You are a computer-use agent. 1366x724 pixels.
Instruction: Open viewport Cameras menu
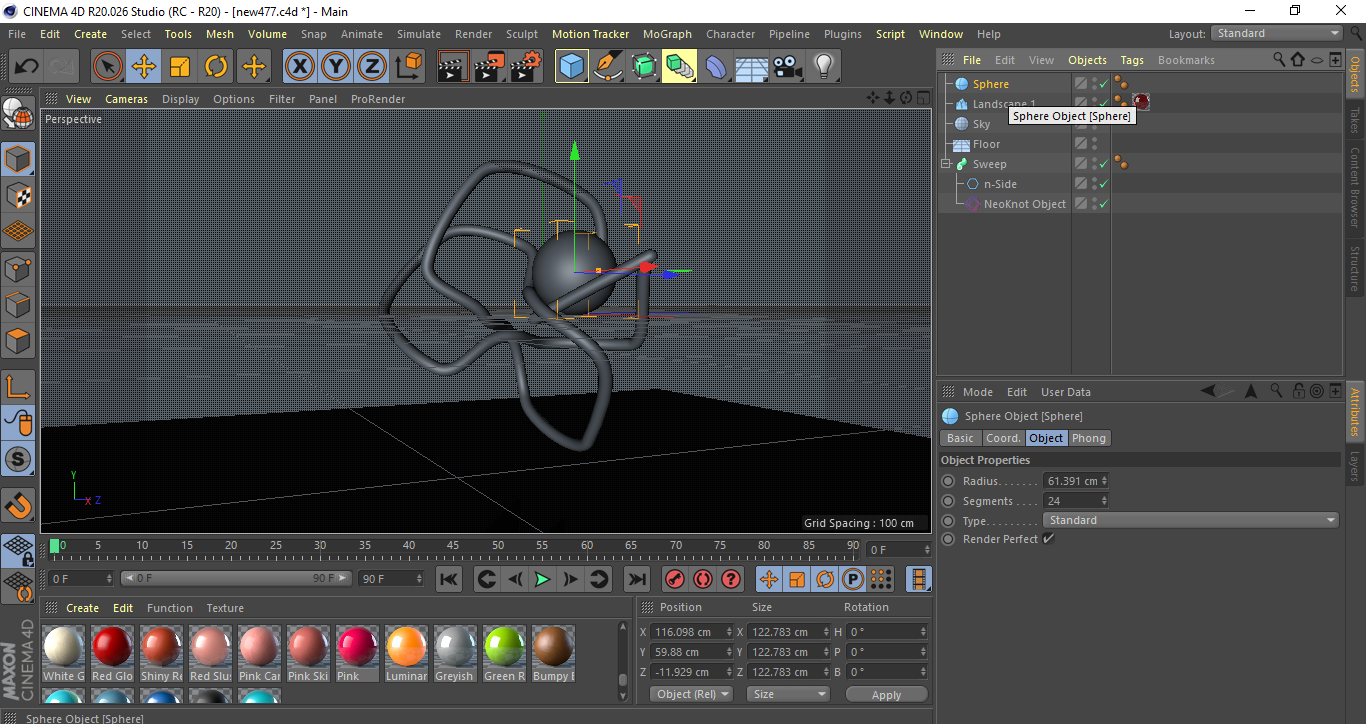pyautogui.click(x=127, y=99)
